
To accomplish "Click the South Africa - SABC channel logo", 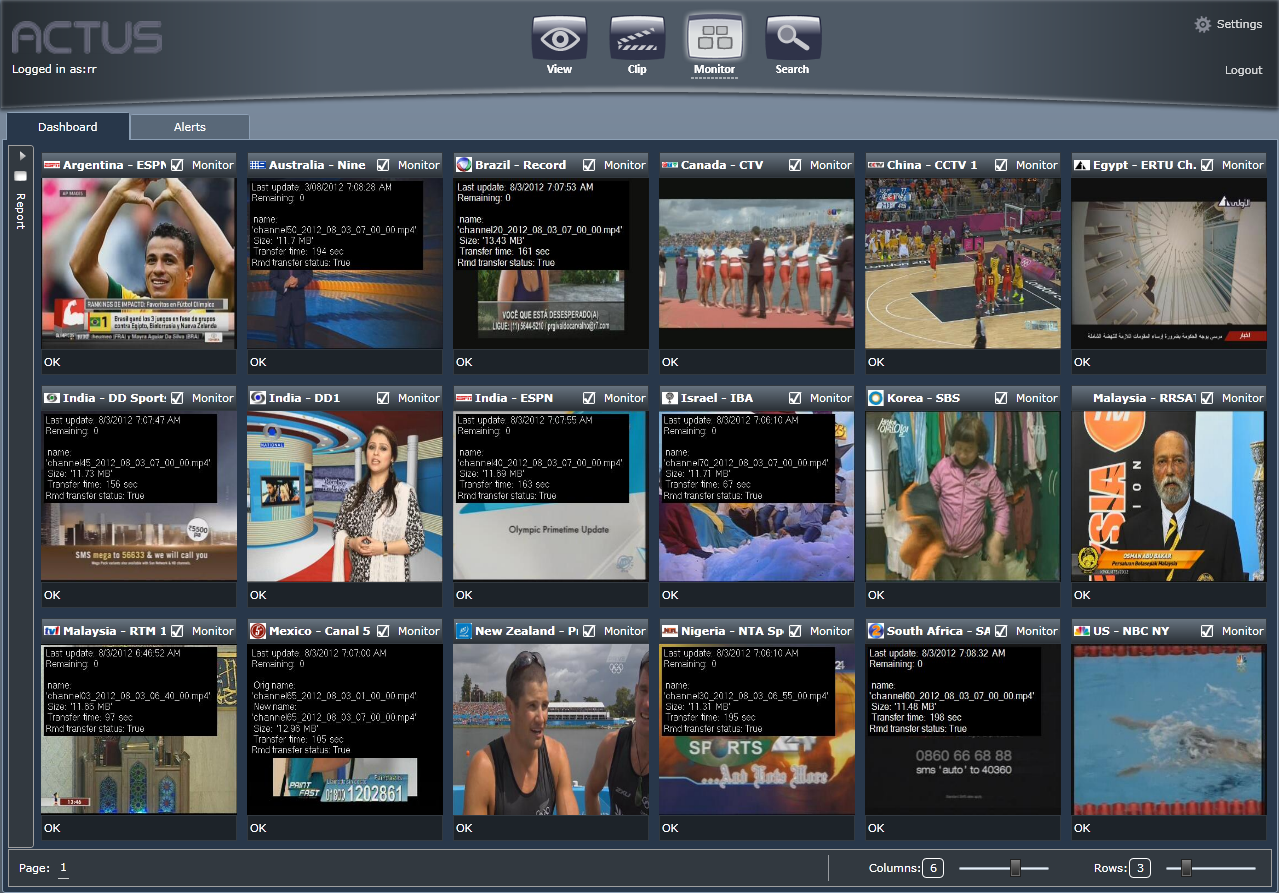I will [x=876, y=631].
